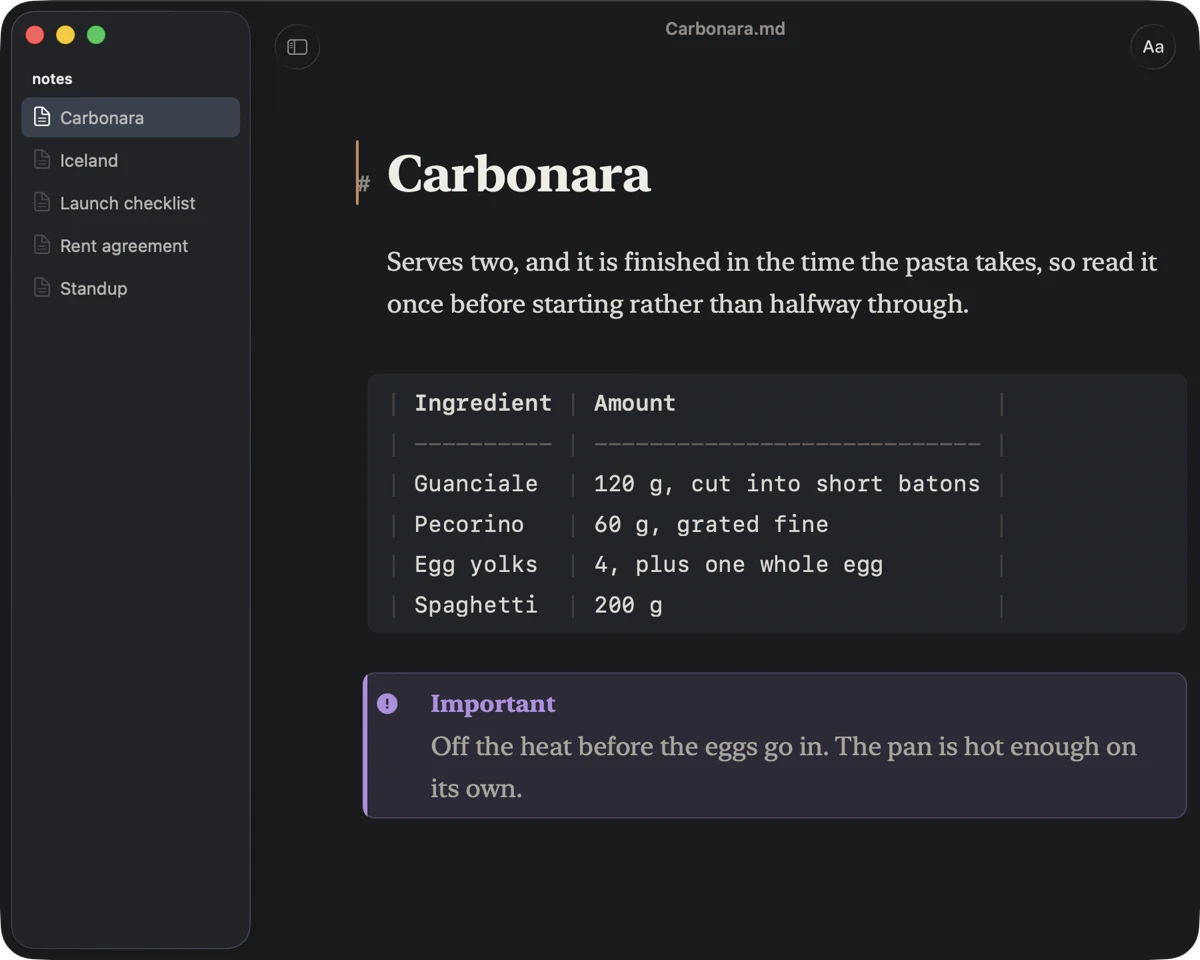Toggle the sidebar panel icon

coord(297,47)
